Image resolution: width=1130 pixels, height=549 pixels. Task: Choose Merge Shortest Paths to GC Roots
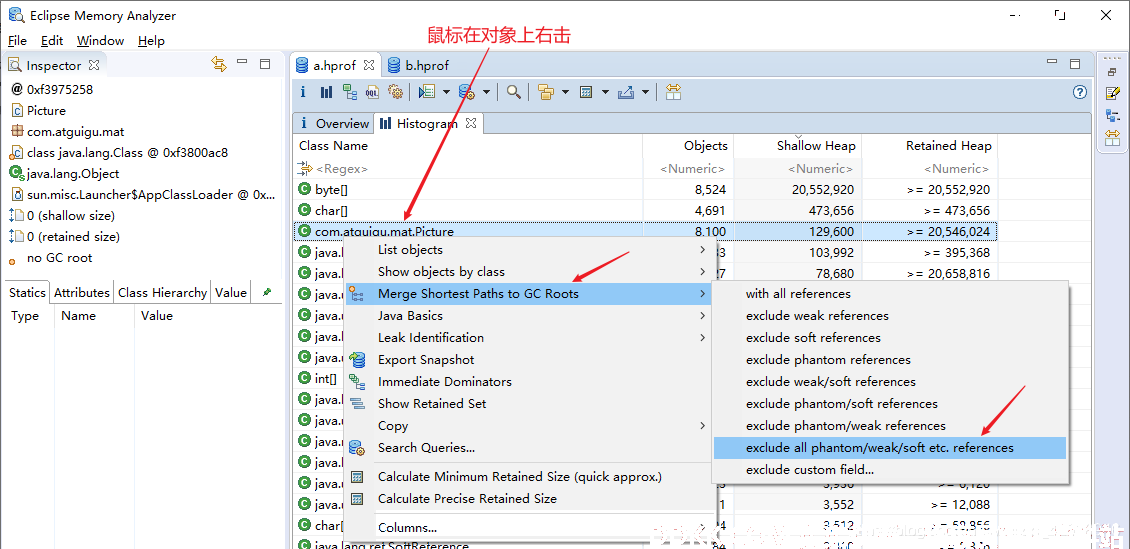pos(529,294)
